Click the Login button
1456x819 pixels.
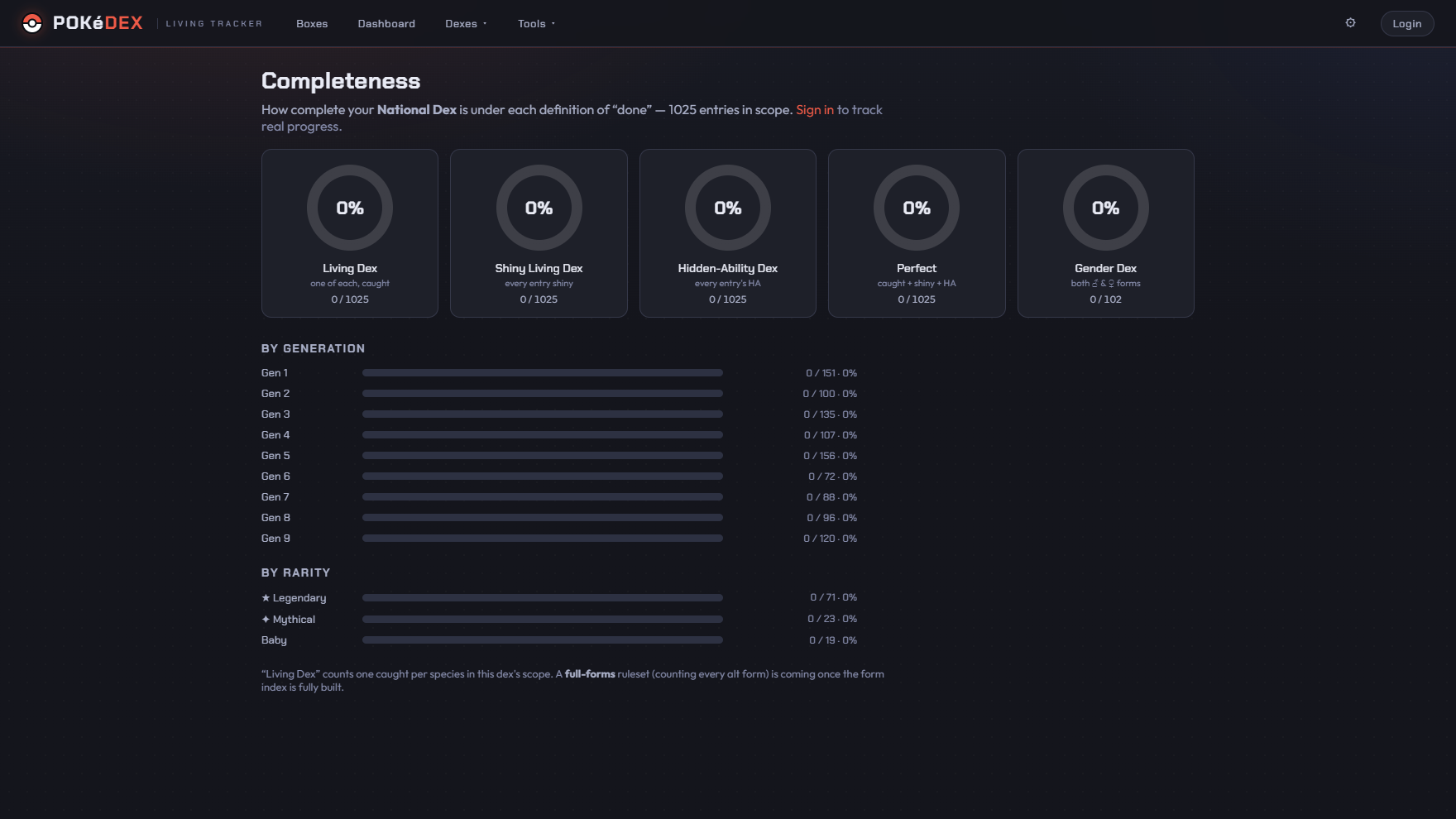tap(1406, 24)
